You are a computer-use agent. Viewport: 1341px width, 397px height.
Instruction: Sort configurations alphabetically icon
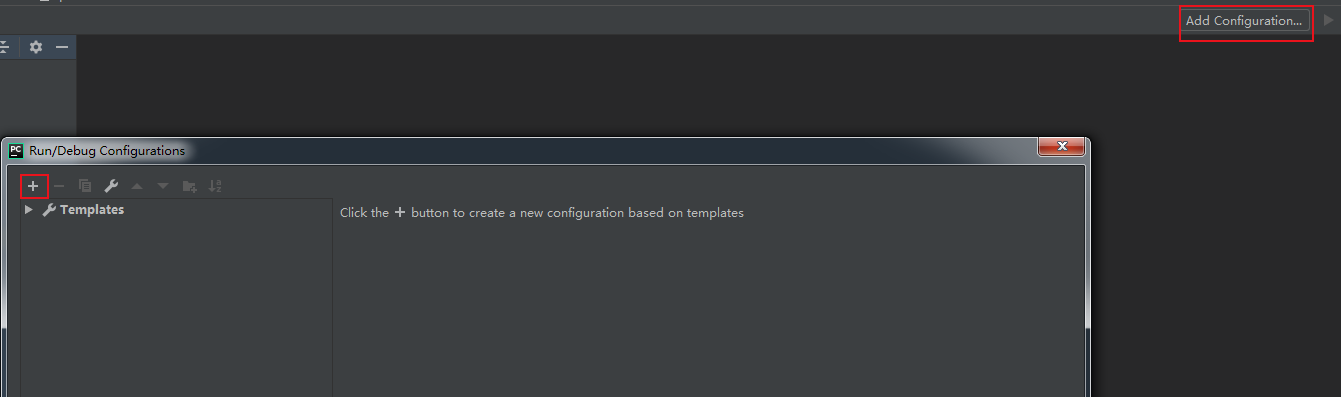(215, 186)
